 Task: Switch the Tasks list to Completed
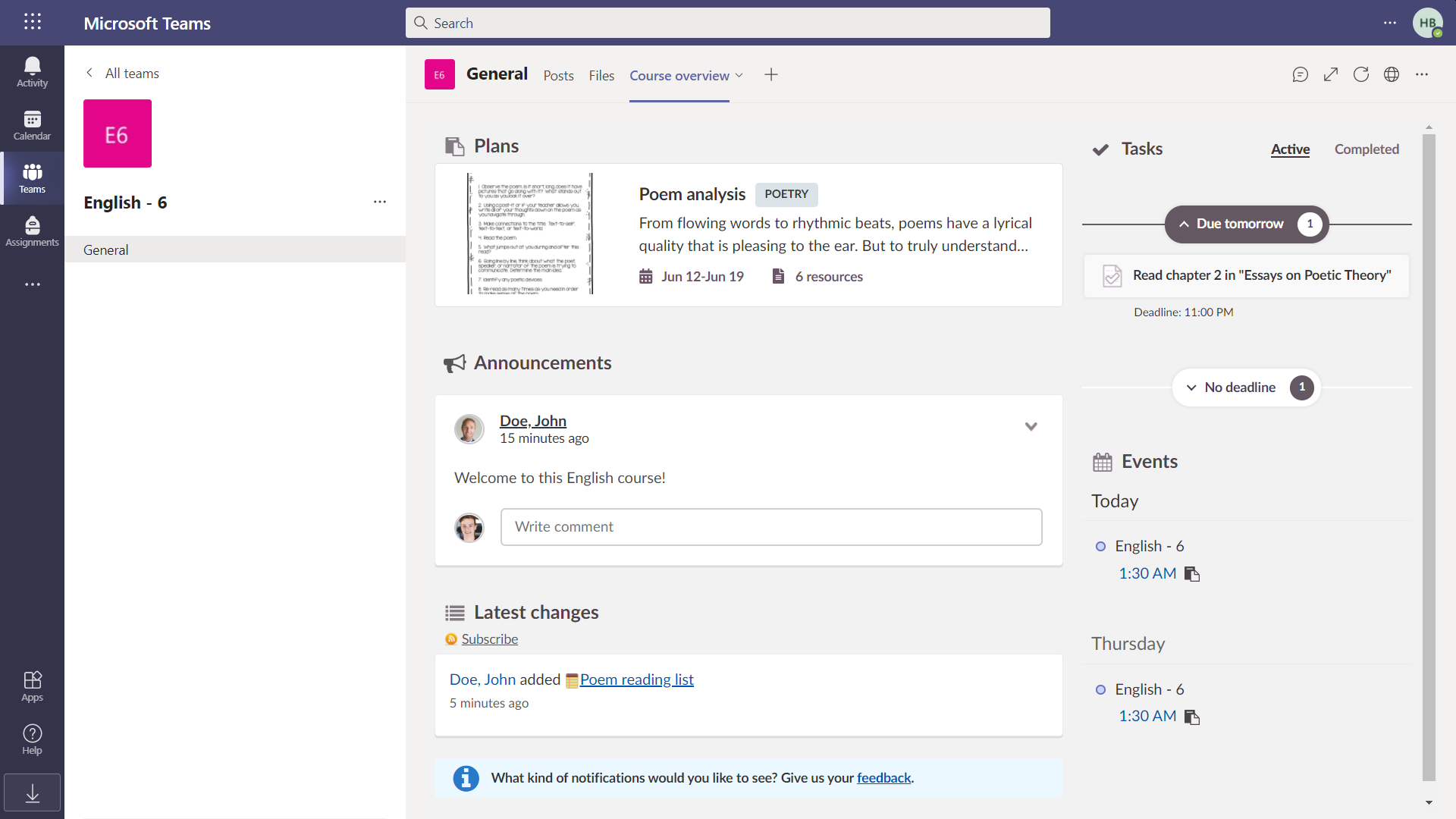1367,149
